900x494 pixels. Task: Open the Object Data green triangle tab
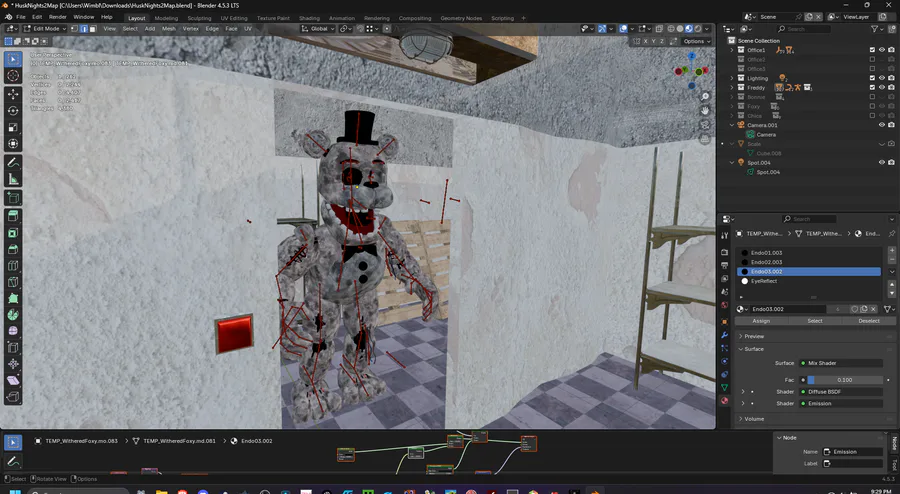[724, 387]
